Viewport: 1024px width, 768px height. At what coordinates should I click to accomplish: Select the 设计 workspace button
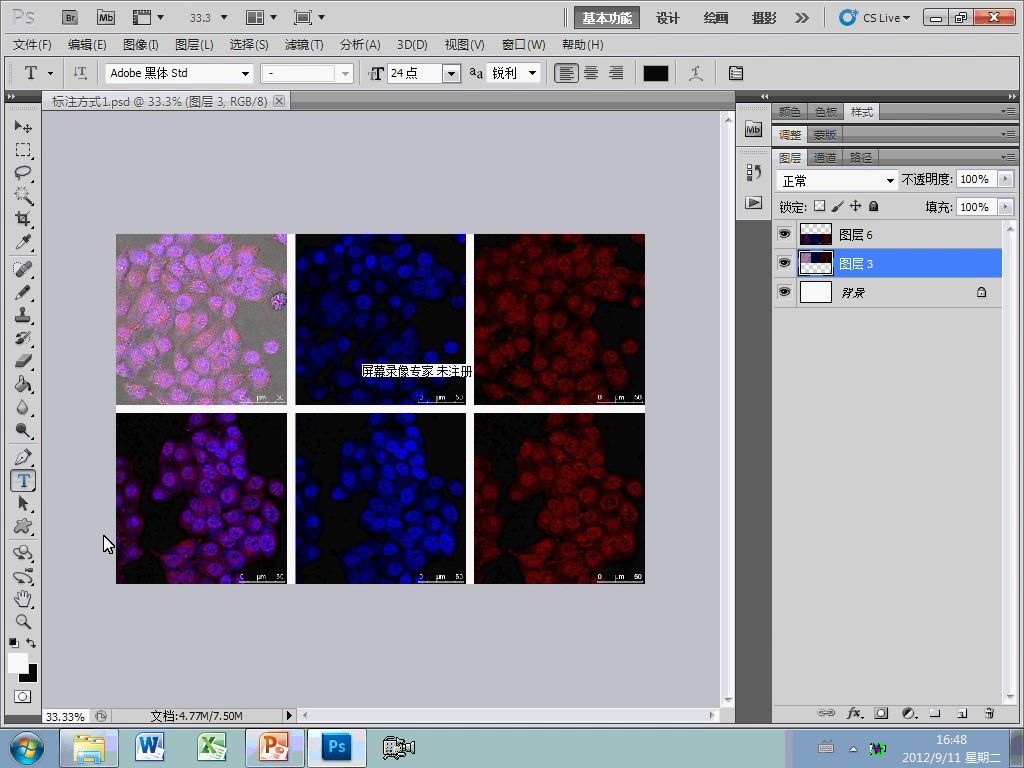(667, 18)
